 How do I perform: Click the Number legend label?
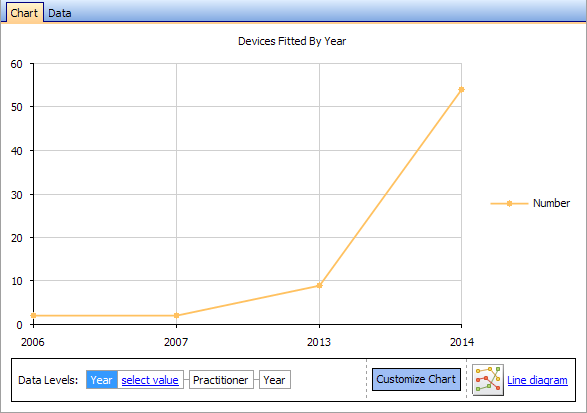coord(551,203)
